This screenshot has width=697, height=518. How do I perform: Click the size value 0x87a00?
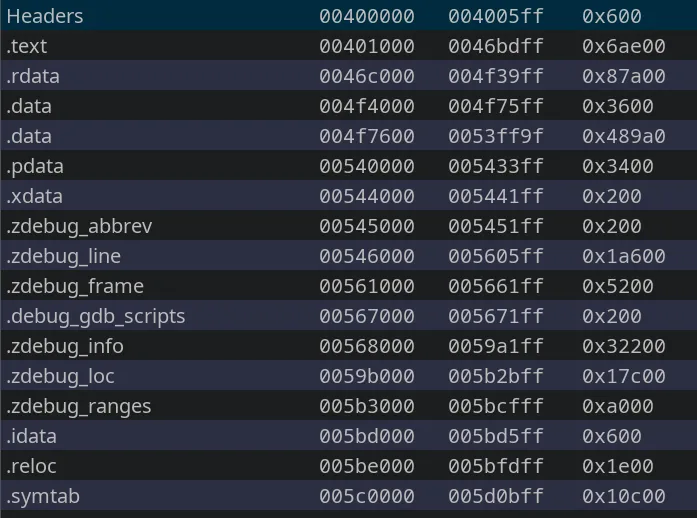[624, 76]
